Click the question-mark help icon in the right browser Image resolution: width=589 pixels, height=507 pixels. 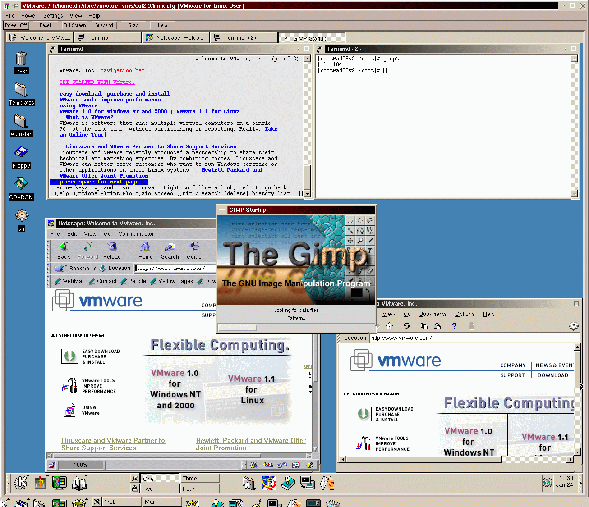(x=454, y=326)
